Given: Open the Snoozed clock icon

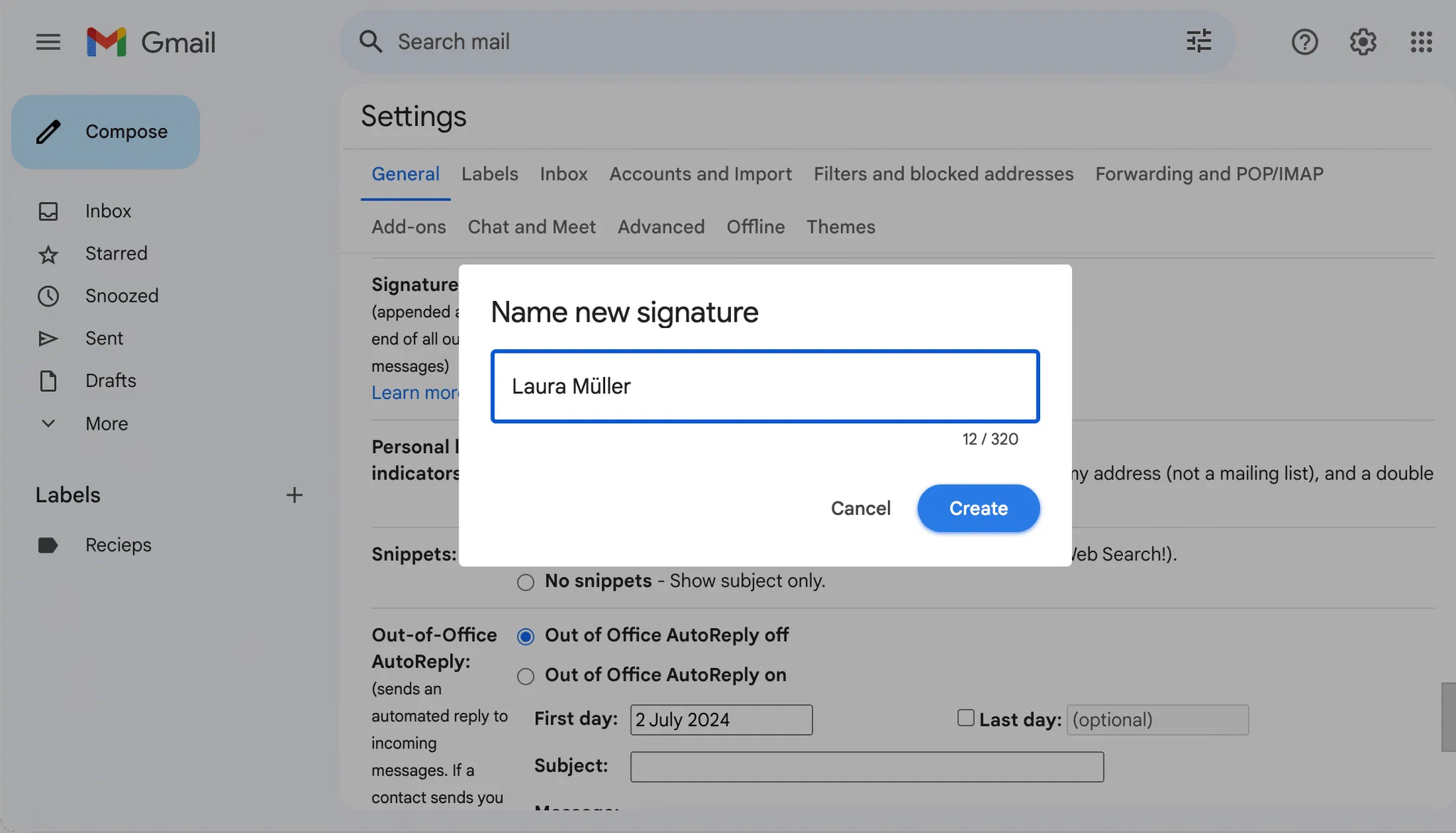Looking at the screenshot, I should 48,296.
